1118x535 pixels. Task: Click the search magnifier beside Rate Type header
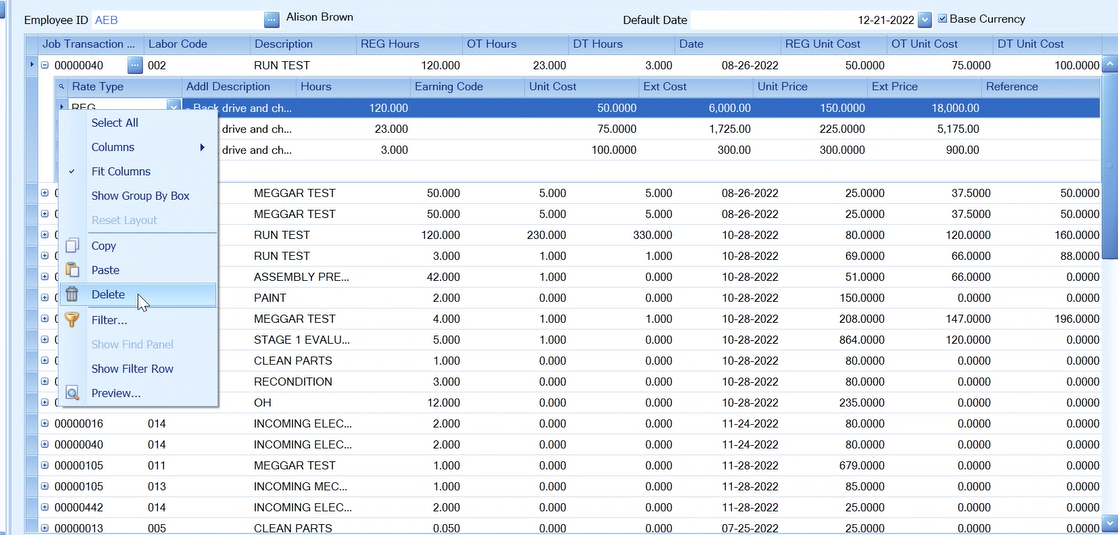coord(61,87)
